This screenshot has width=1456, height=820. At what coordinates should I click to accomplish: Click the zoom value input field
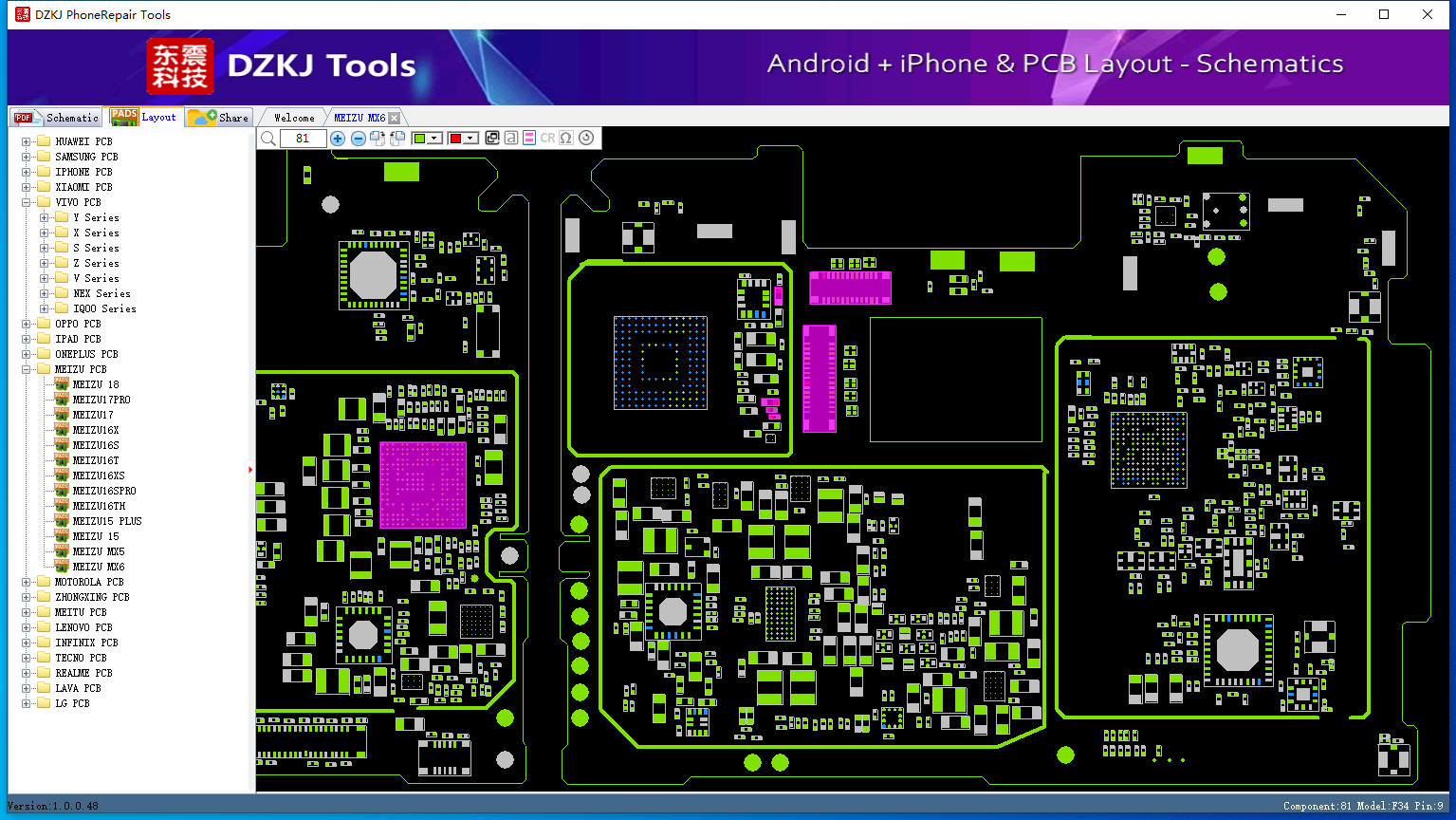point(303,139)
